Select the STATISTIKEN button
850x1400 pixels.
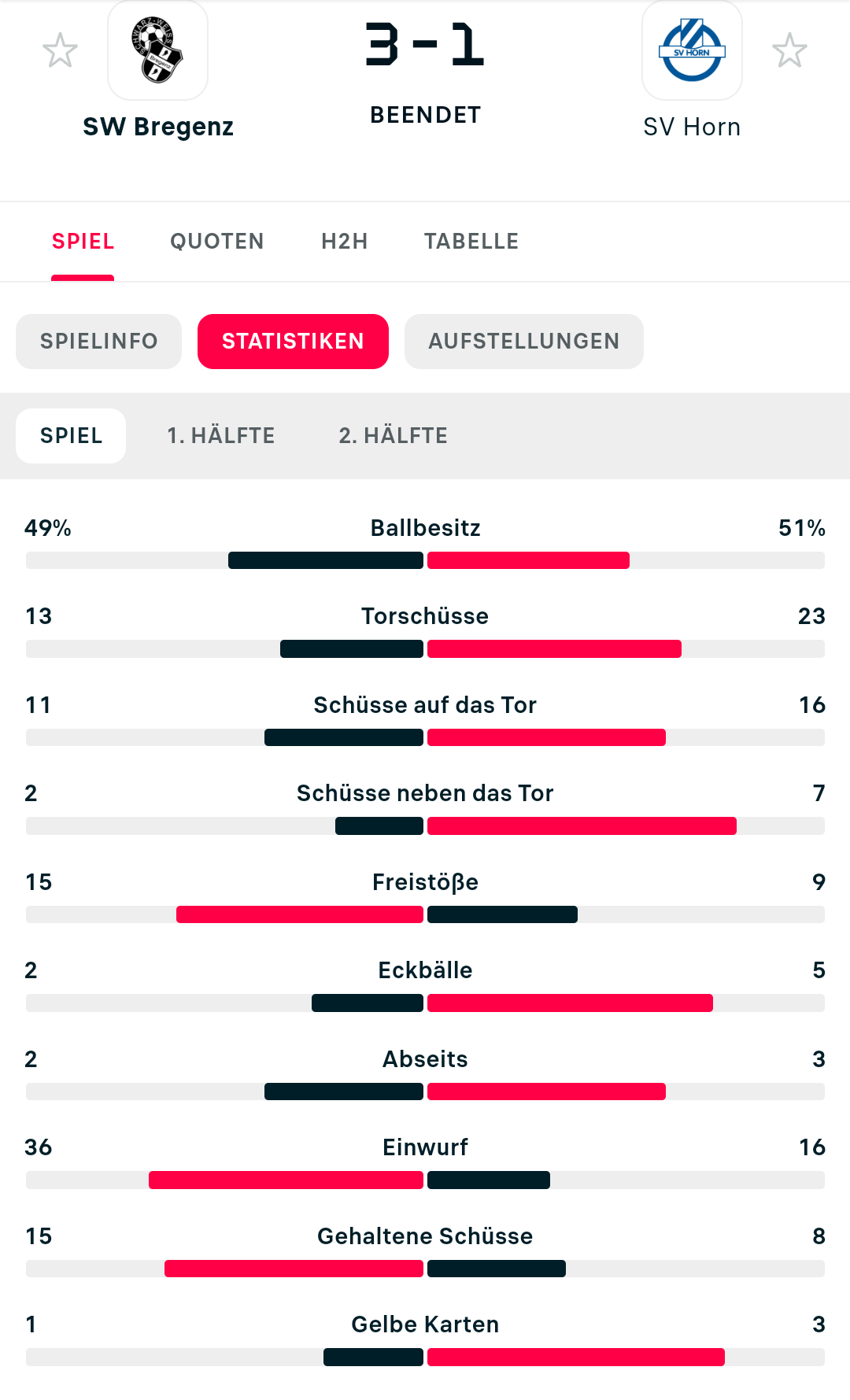[293, 342]
